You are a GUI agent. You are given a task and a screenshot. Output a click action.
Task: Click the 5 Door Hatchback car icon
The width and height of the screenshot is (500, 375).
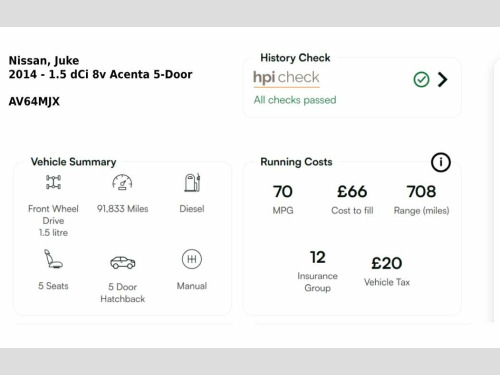pos(123,262)
